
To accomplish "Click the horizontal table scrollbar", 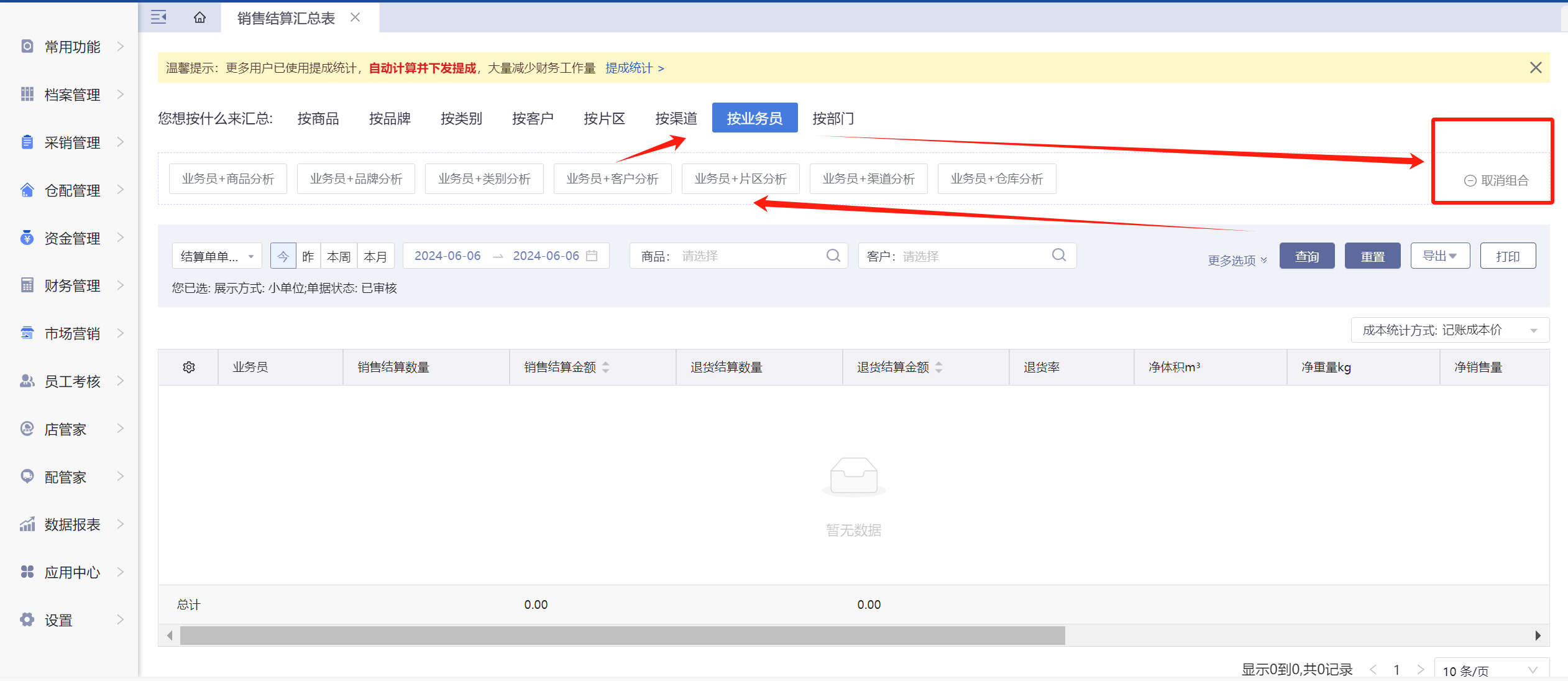I will [621, 635].
